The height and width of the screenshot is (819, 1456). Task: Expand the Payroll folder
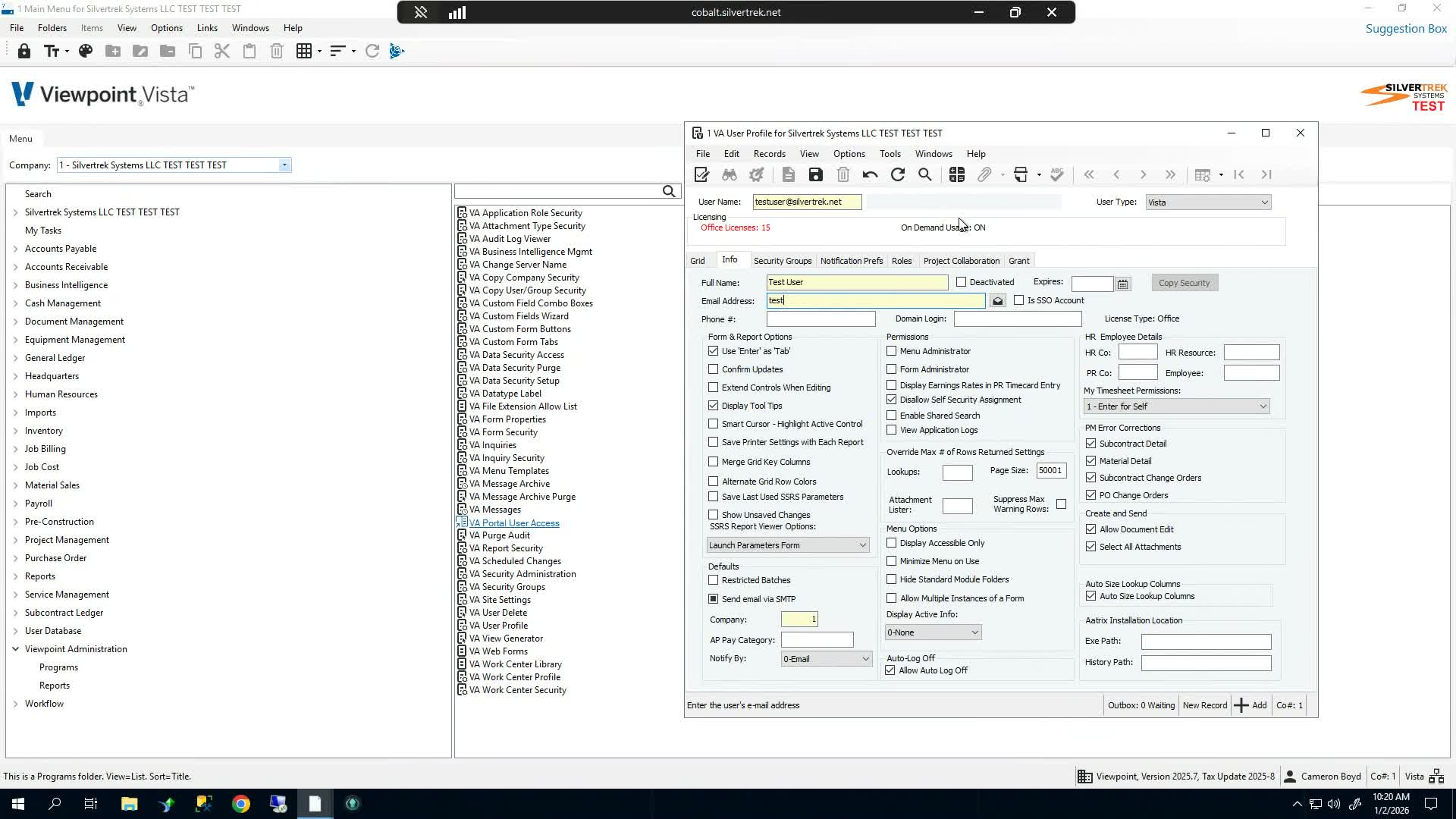coord(16,504)
